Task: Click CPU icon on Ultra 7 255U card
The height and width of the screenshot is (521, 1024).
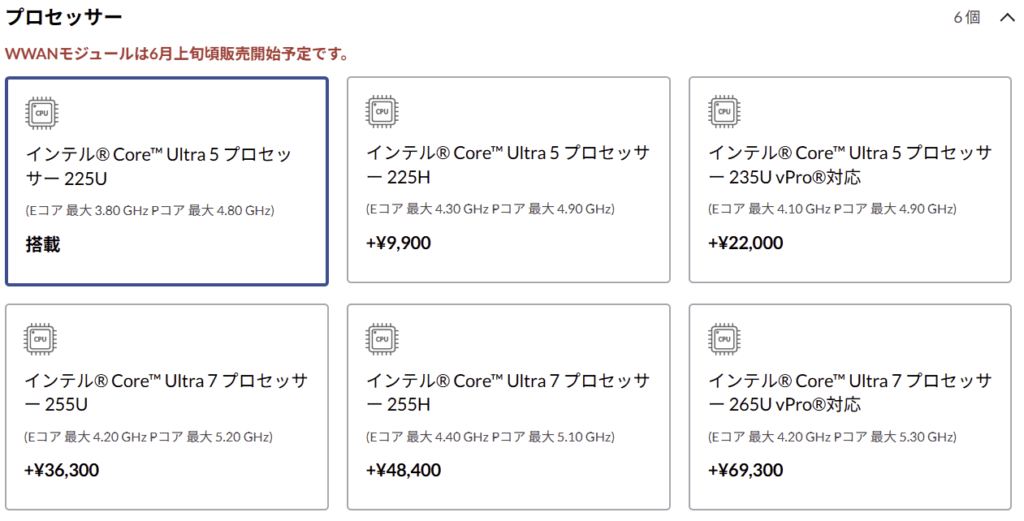Action: (x=40, y=339)
